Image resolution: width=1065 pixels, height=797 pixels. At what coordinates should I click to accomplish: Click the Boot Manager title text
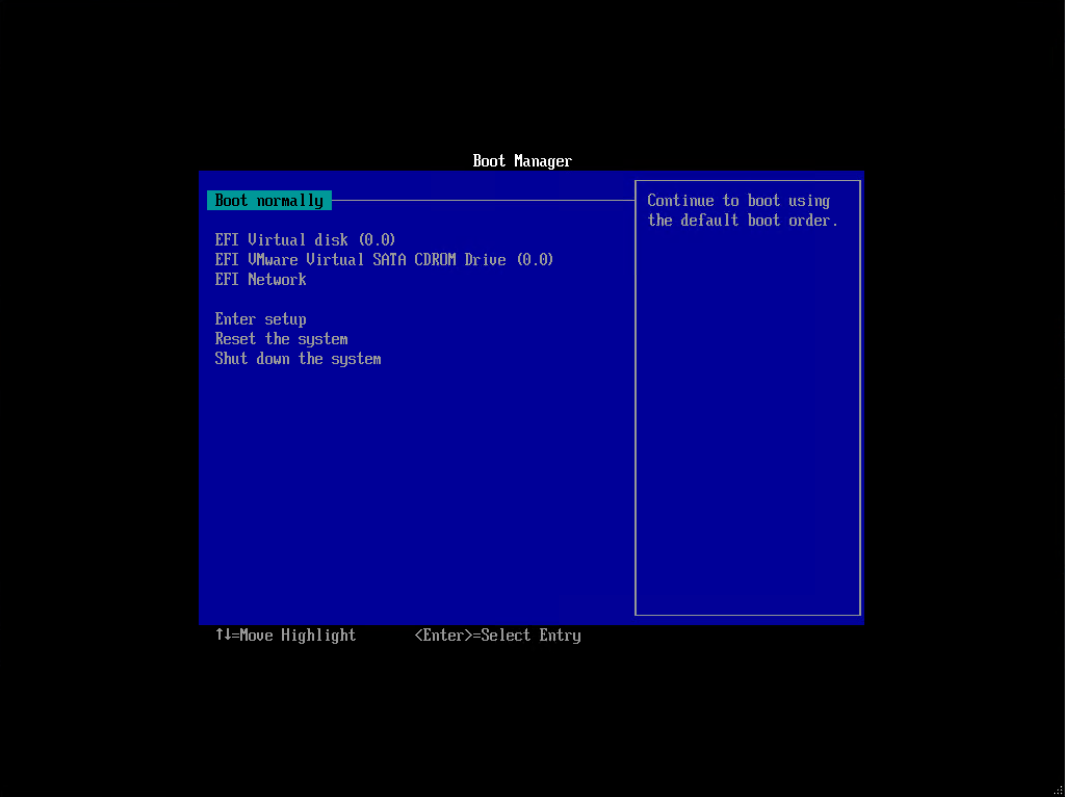pyautogui.click(x=521, y=161)
